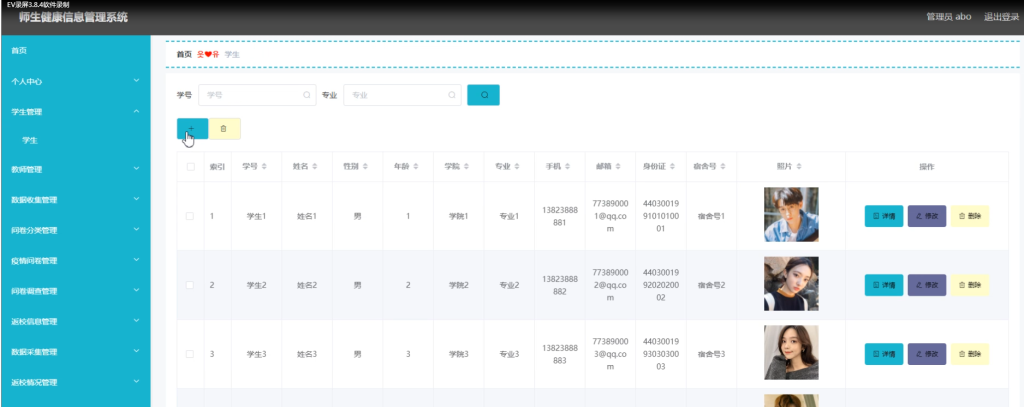Screen dimensions: 1024x407
Task: Click the plus add-student button
Action: (x=192, y=129)
